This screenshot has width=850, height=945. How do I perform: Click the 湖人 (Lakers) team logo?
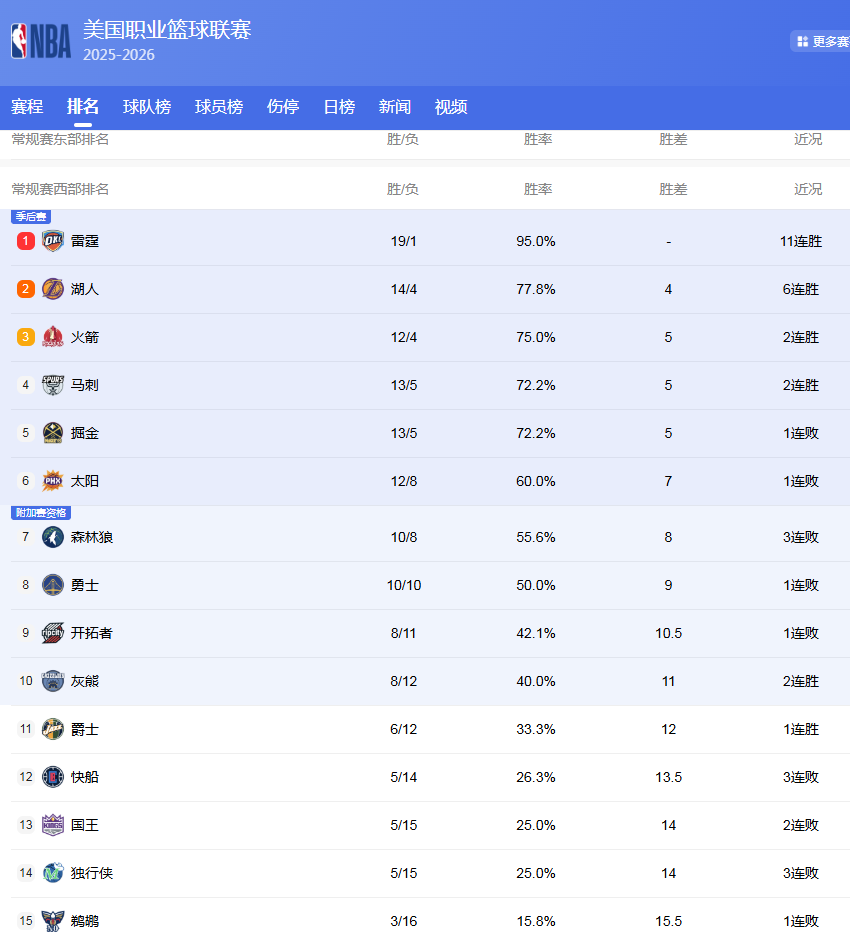click(x=51, y=289)
